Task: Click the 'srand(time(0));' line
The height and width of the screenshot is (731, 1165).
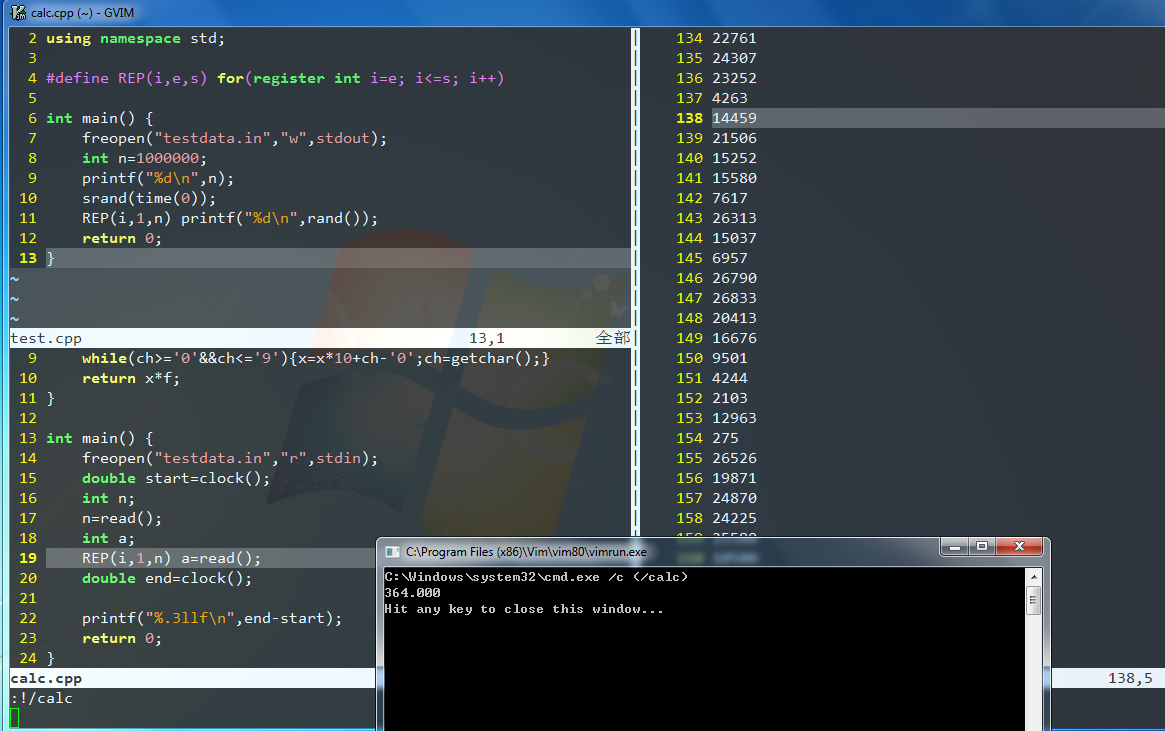Action: [x=149, y=199]
